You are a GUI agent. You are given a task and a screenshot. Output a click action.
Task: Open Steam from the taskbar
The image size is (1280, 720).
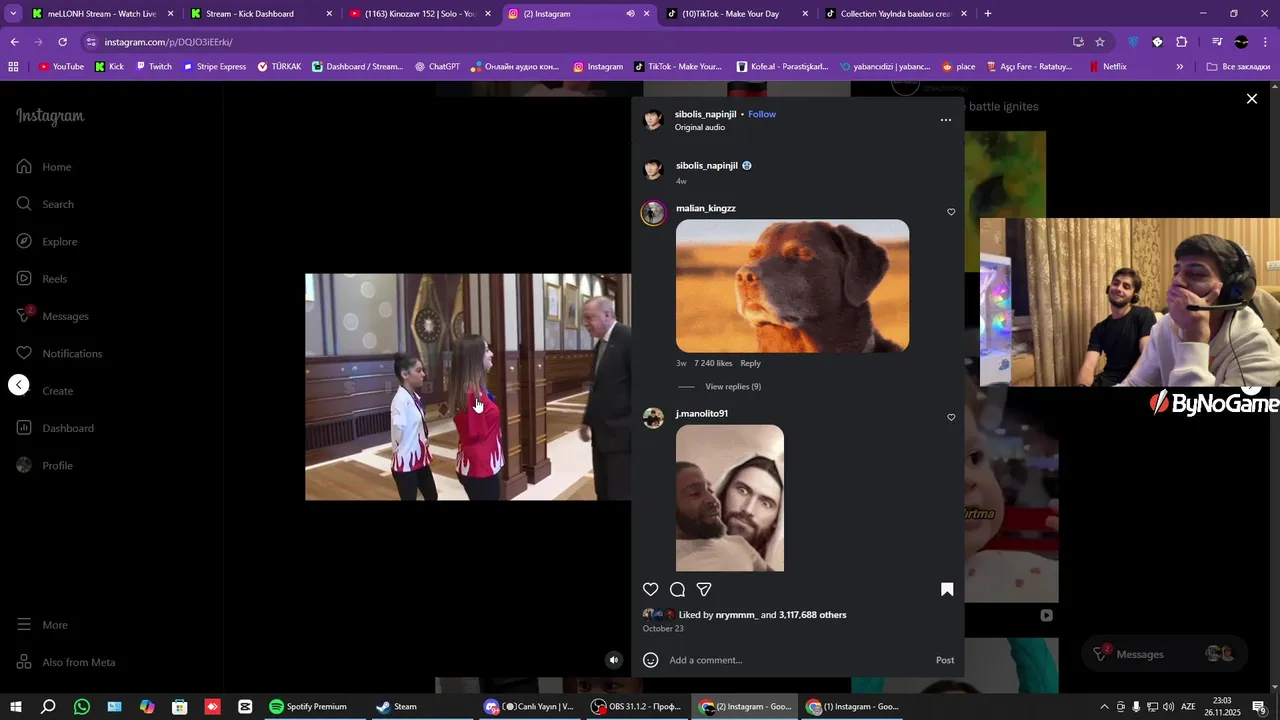[x=397, y=707]
